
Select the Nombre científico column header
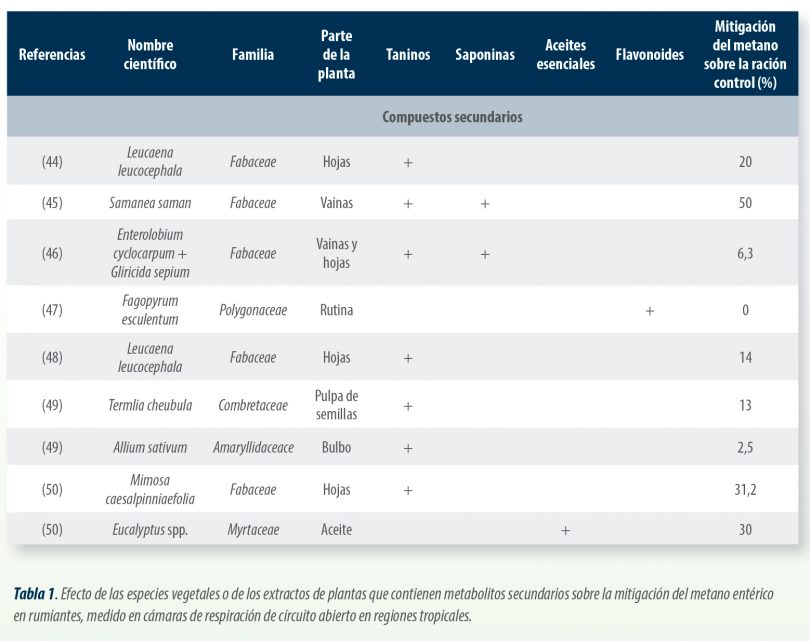click(x=151, y=55)
